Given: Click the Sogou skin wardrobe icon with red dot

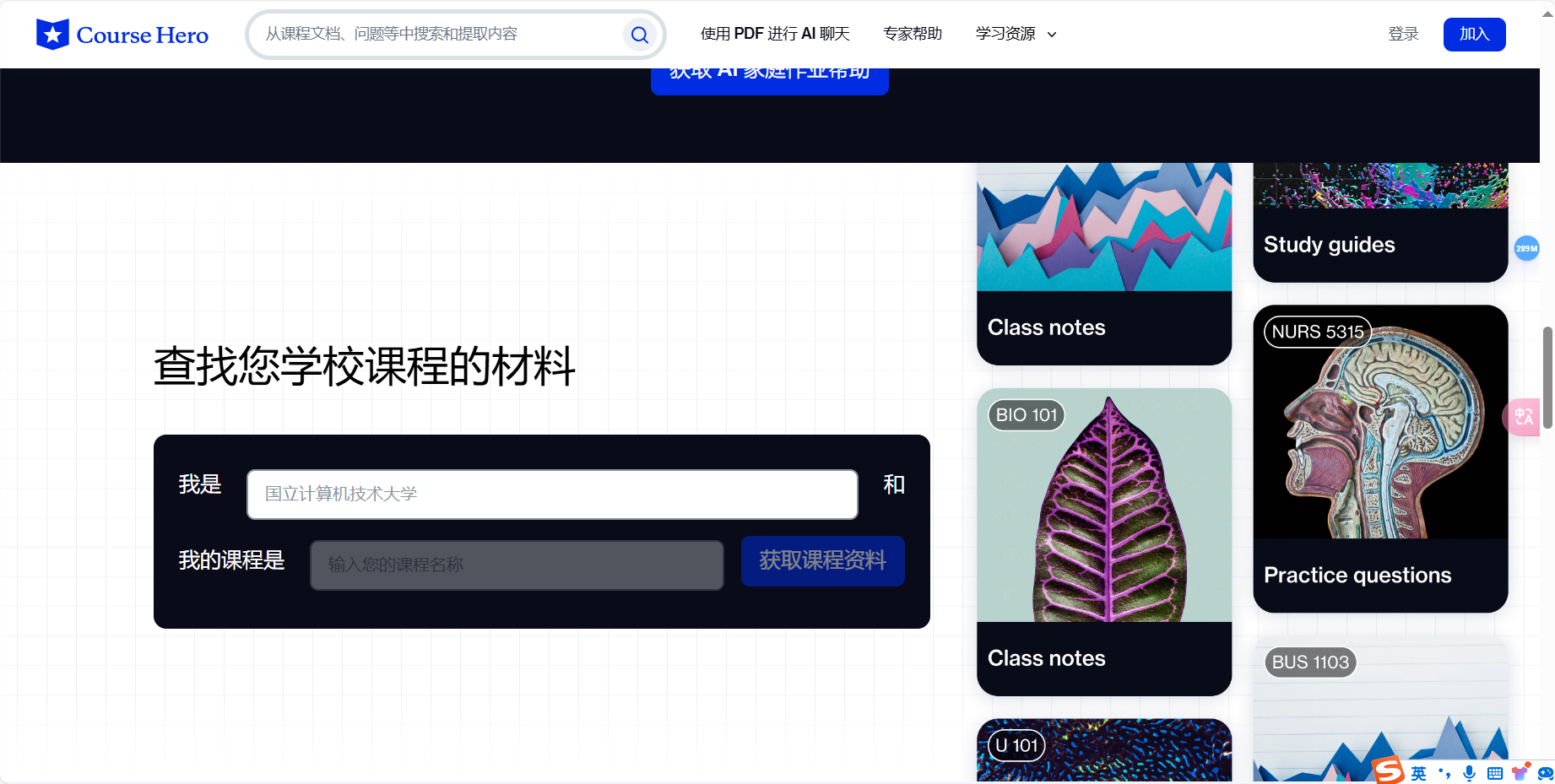Looking at the screenshot, I should 1519,773.
